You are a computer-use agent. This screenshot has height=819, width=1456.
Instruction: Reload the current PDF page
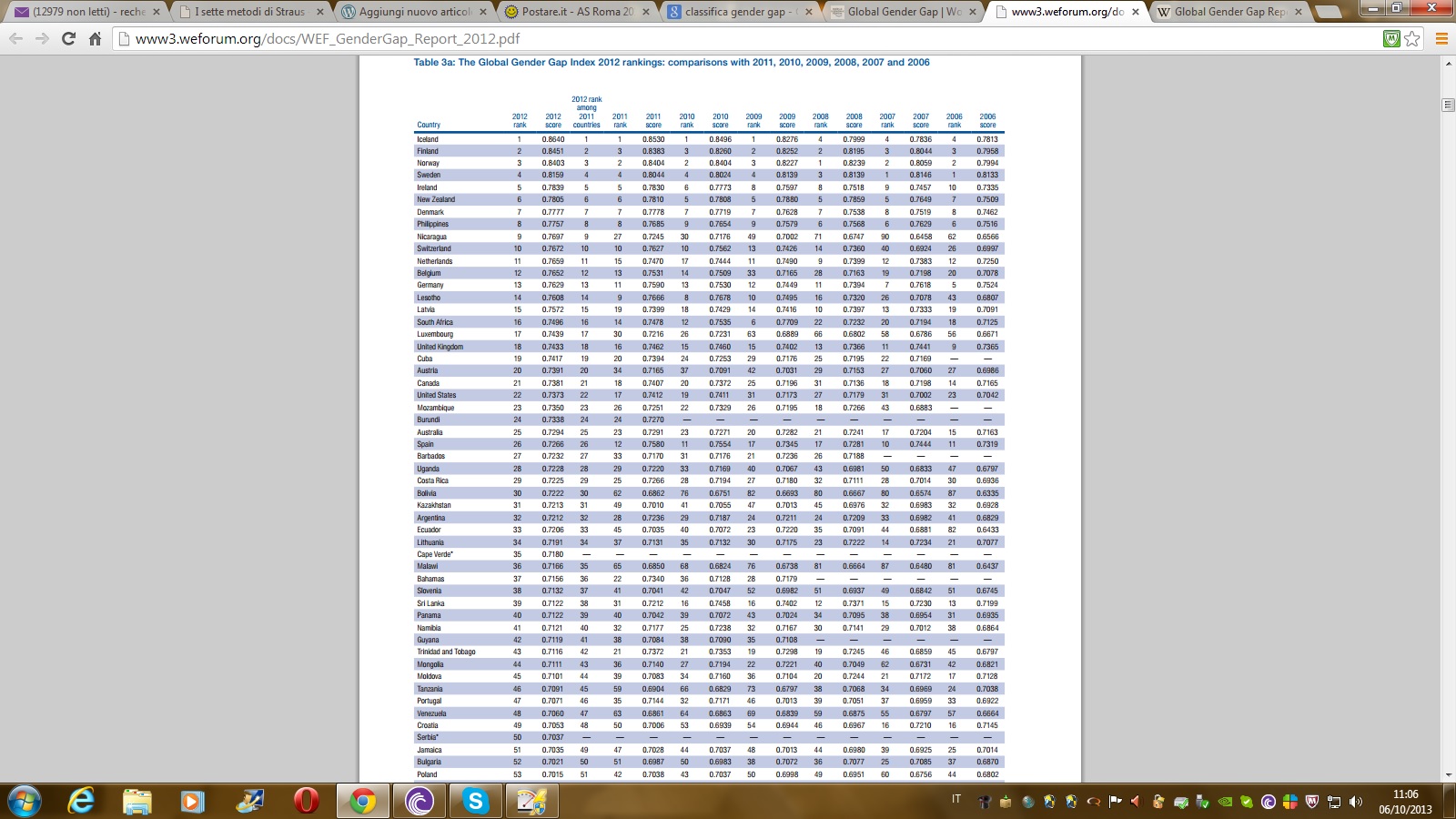(x=68, y=39)
